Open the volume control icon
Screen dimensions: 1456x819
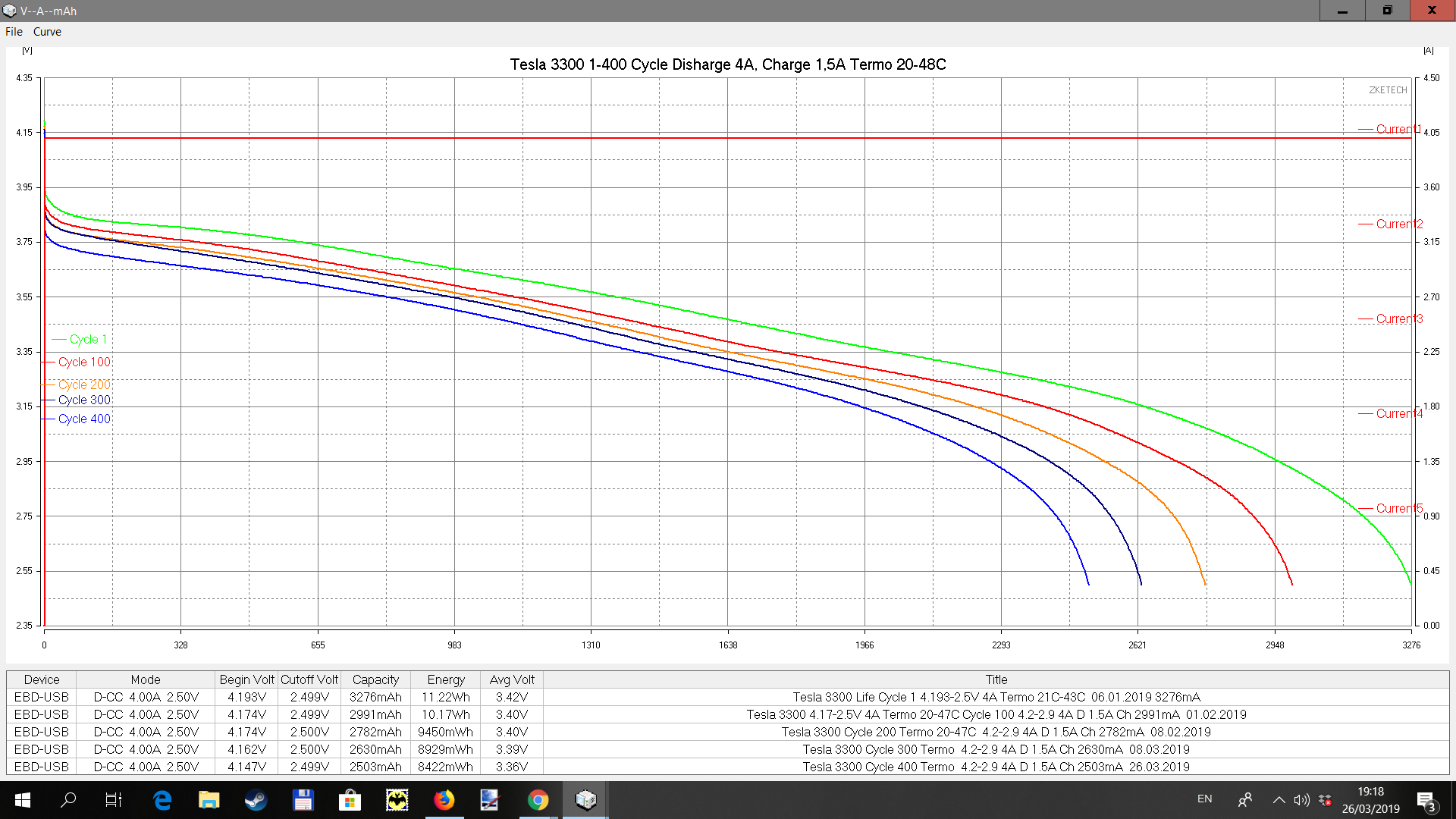coord(1301,800)
